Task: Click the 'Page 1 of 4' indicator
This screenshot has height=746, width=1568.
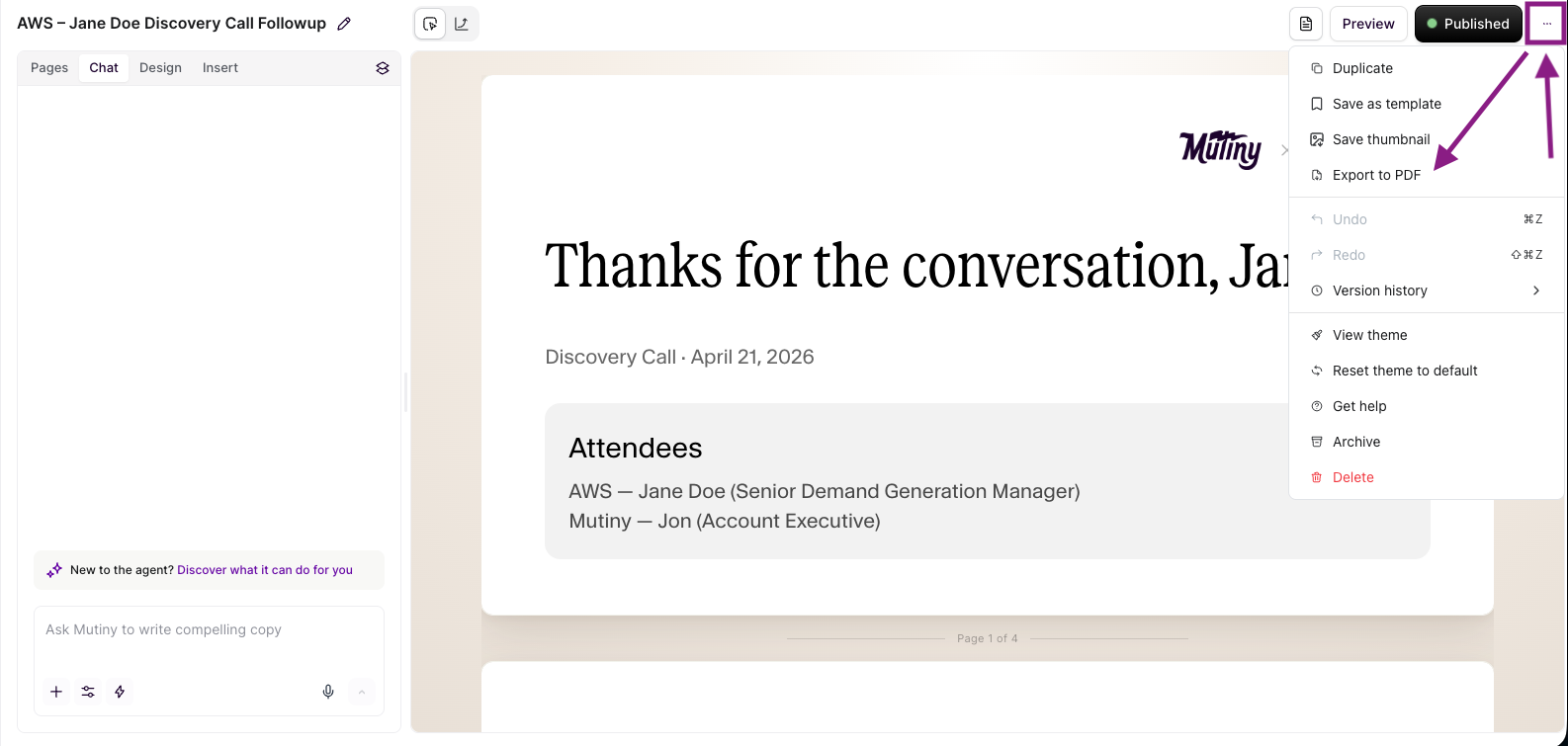Action: tap(987, 638)
